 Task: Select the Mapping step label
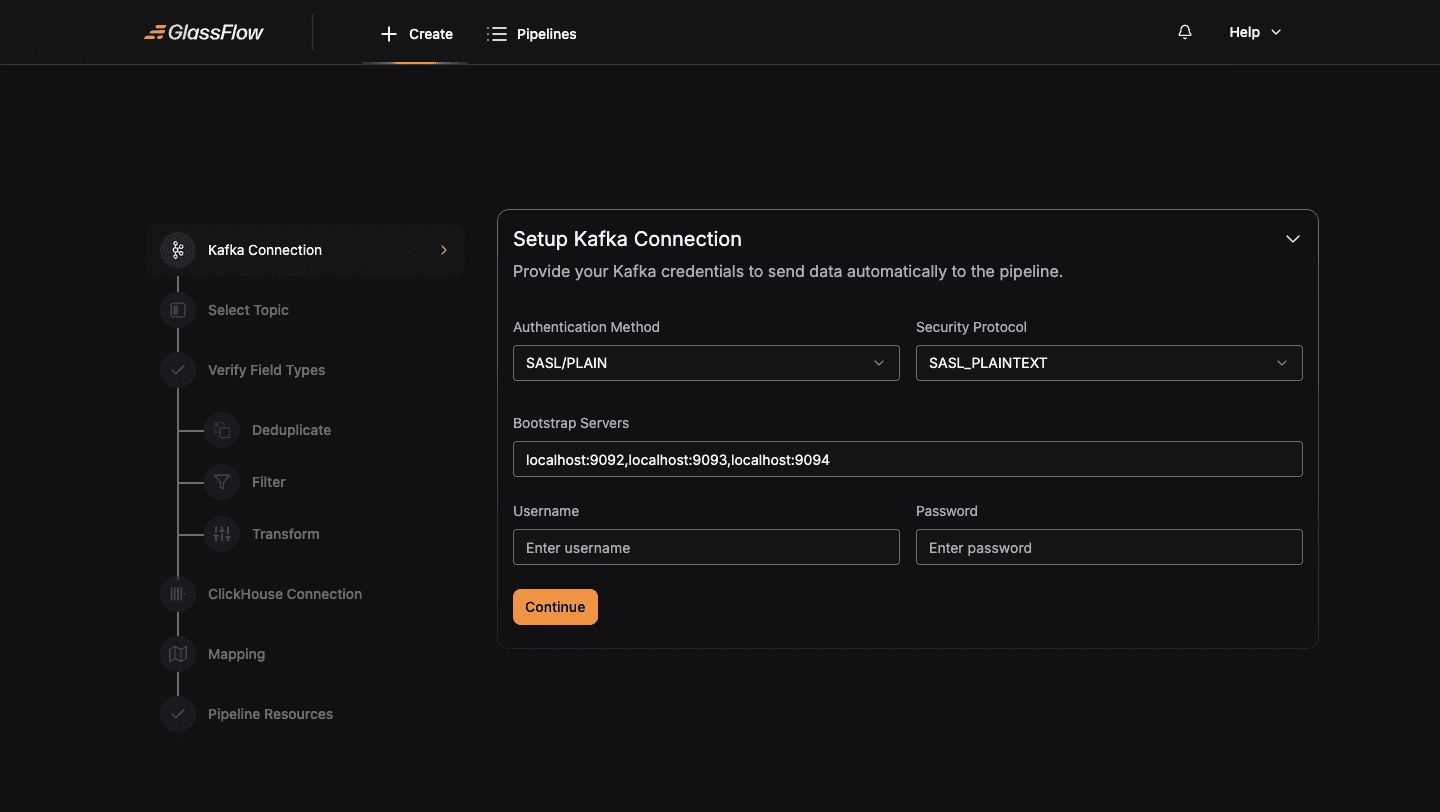237,654
